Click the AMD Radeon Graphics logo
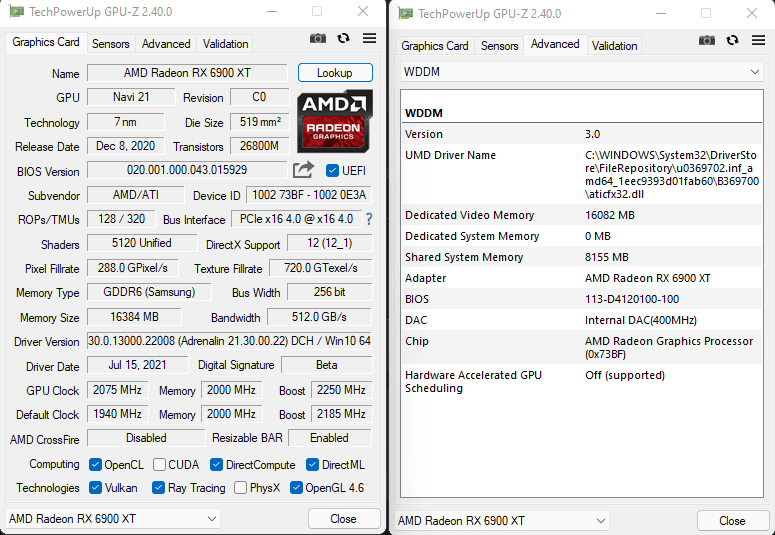 [335, 121]
